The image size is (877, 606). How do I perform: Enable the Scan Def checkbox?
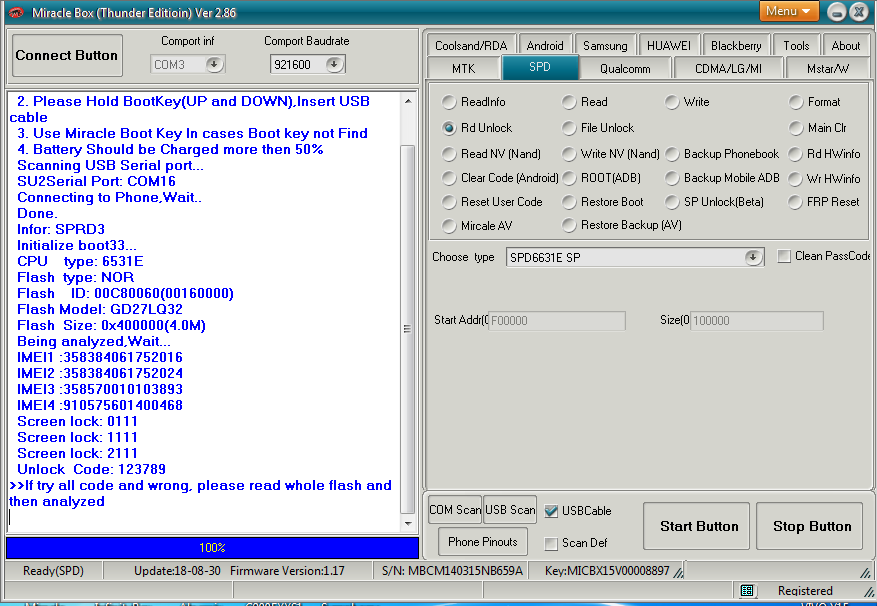[x=551, y=543]
